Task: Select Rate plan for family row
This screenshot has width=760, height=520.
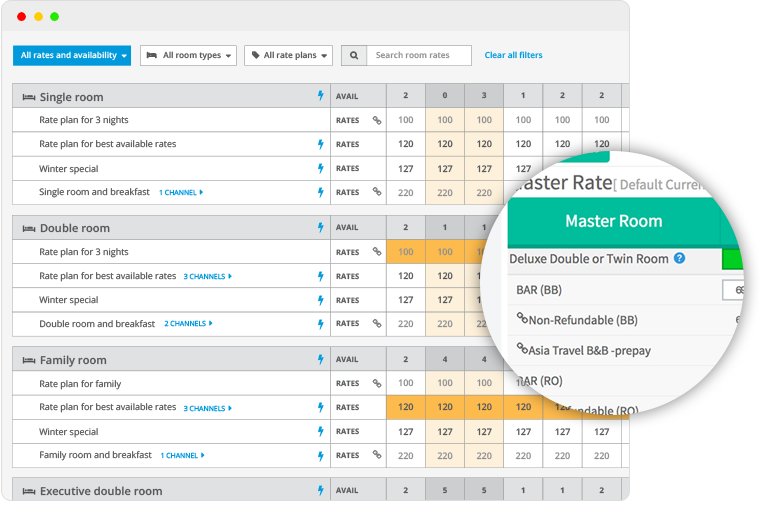Action: 80,384
